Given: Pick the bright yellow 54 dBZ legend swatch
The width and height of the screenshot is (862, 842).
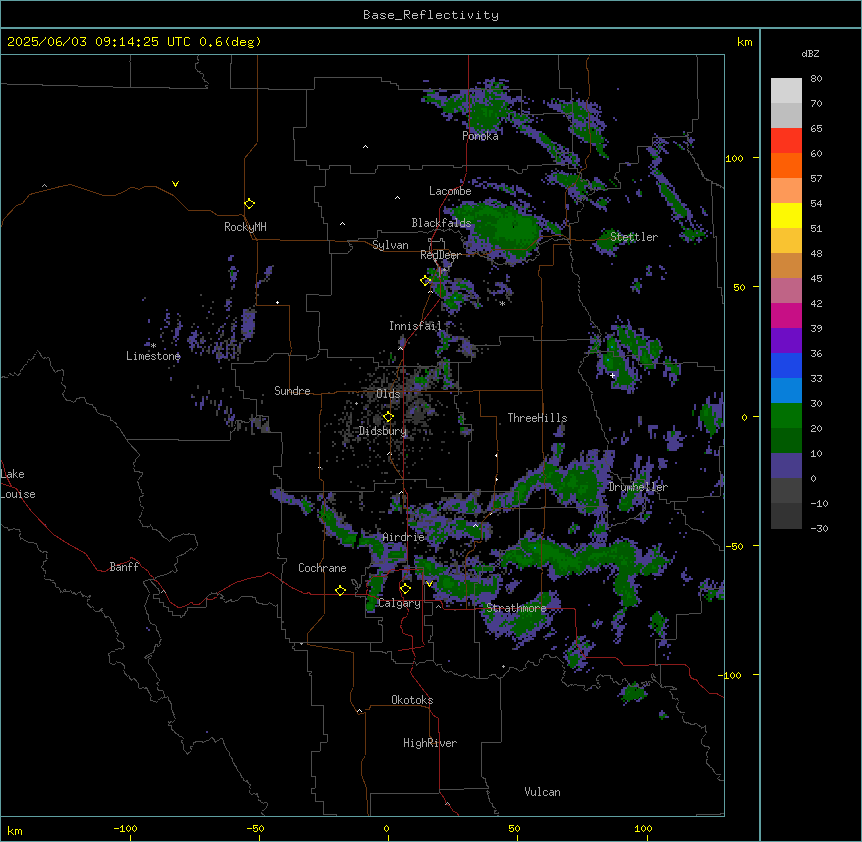Looking at the screenshot, I should click(786, 215).
